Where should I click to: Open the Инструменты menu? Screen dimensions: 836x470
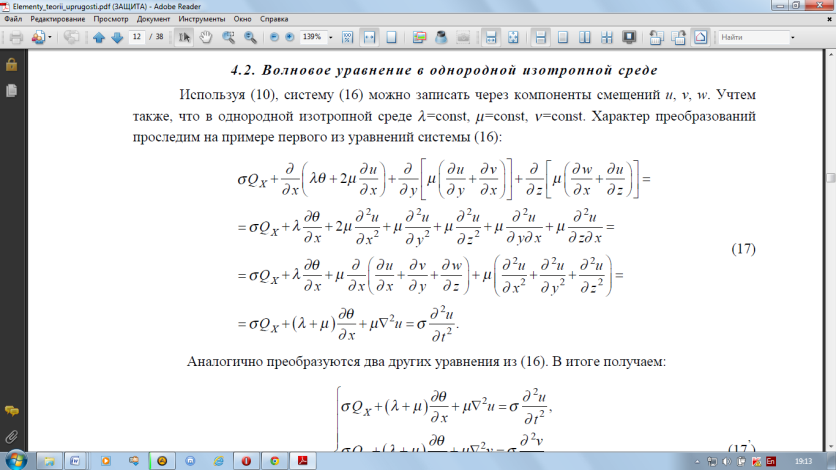pyautogui.click(x=202, y=19)
